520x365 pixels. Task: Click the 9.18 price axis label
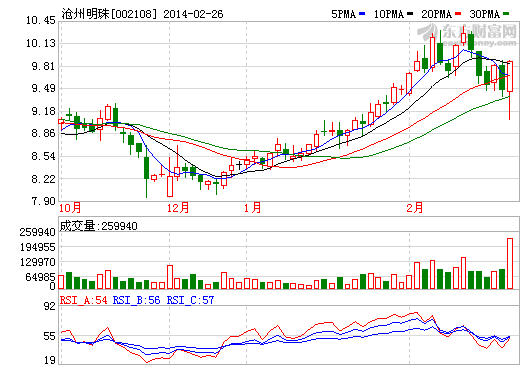[43, 111]
